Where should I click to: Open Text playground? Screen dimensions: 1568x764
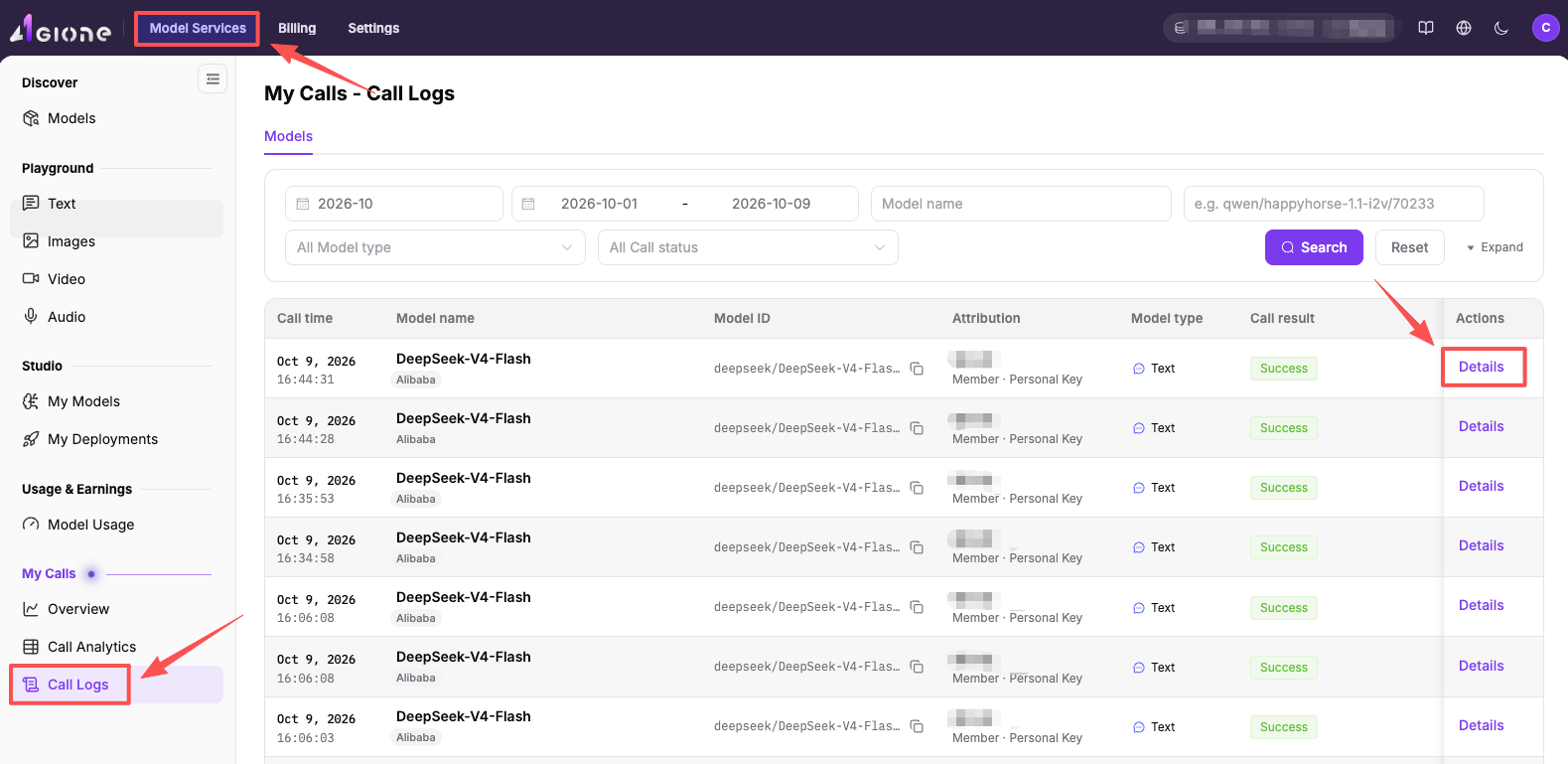tap(117, 204)
